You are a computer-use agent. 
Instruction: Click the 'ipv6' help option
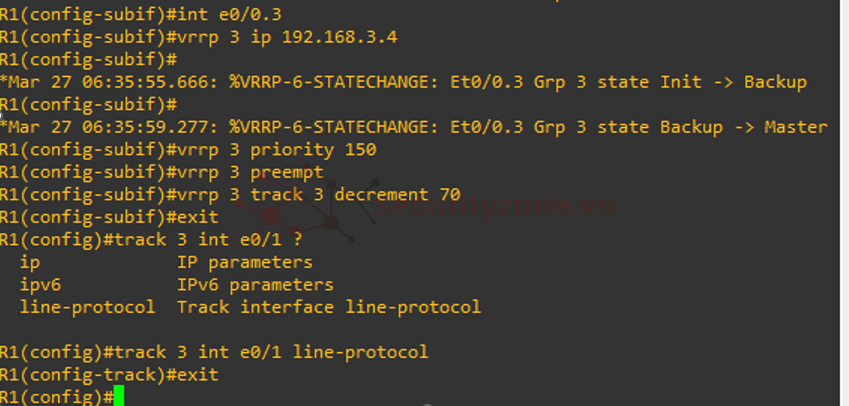pos(41,285)
